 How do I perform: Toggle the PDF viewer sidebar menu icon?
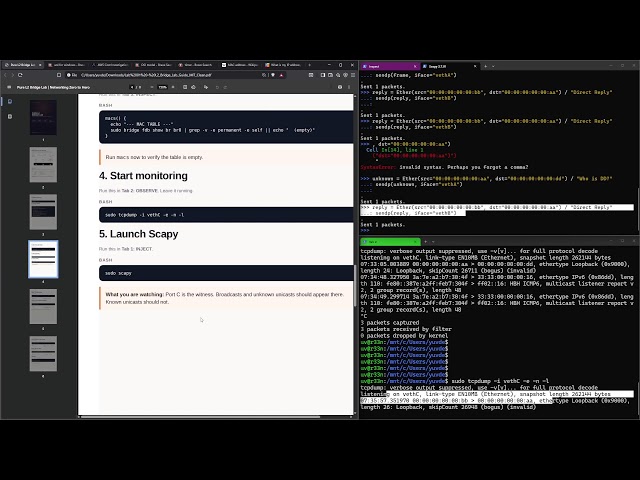[x=9, y=87]
